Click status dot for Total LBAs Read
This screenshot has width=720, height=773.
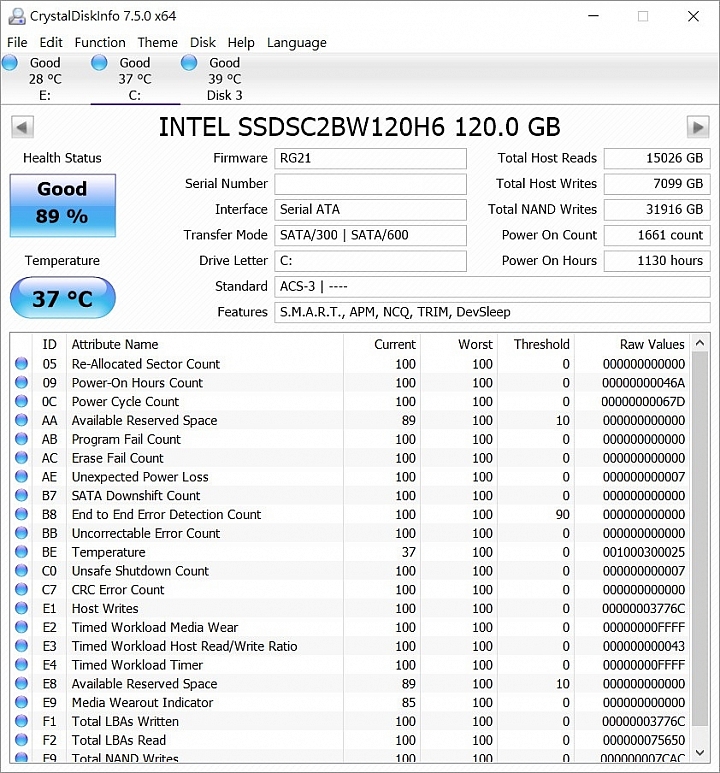[x=21, y=740]
